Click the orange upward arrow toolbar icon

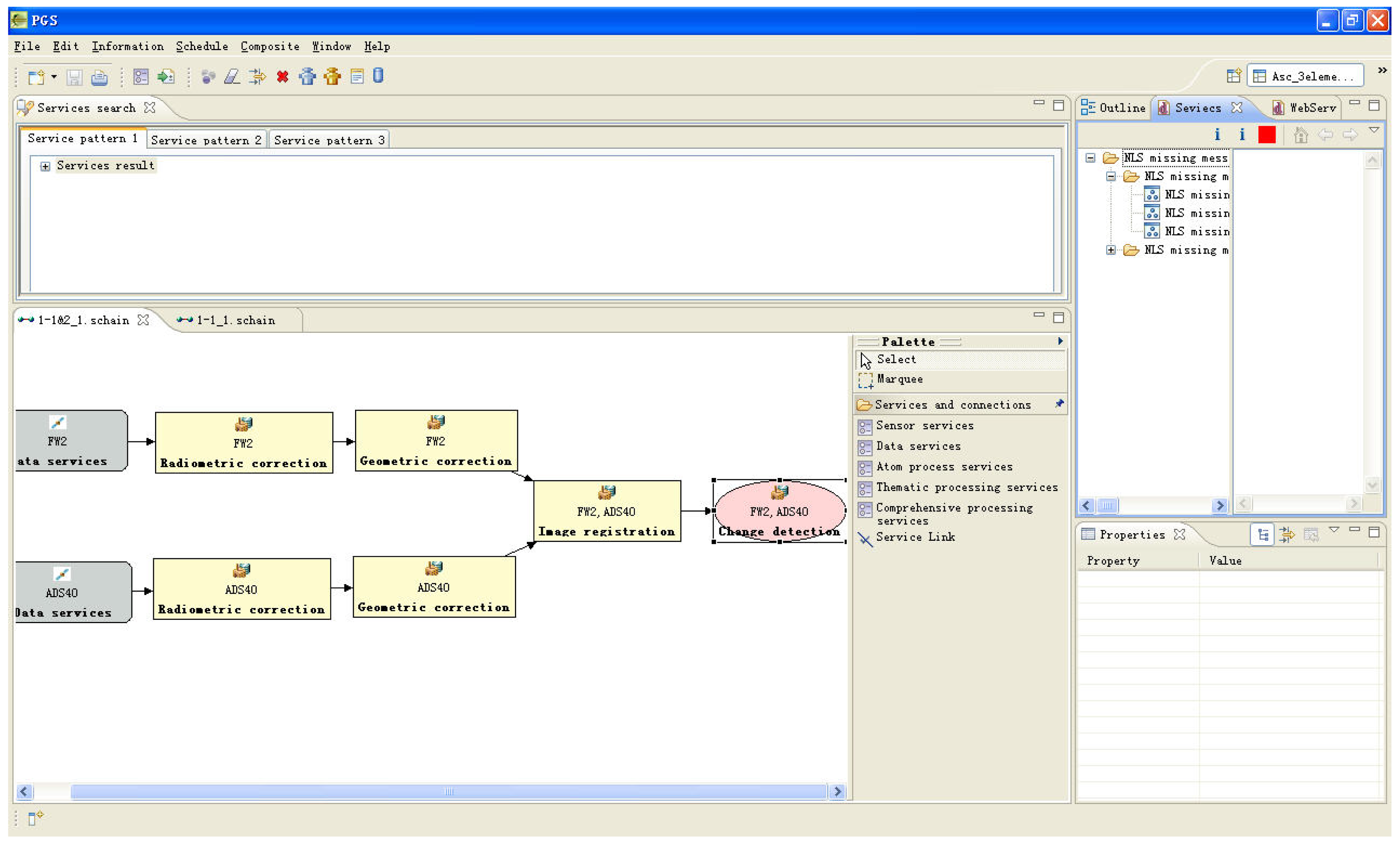(x=333, y=77)
